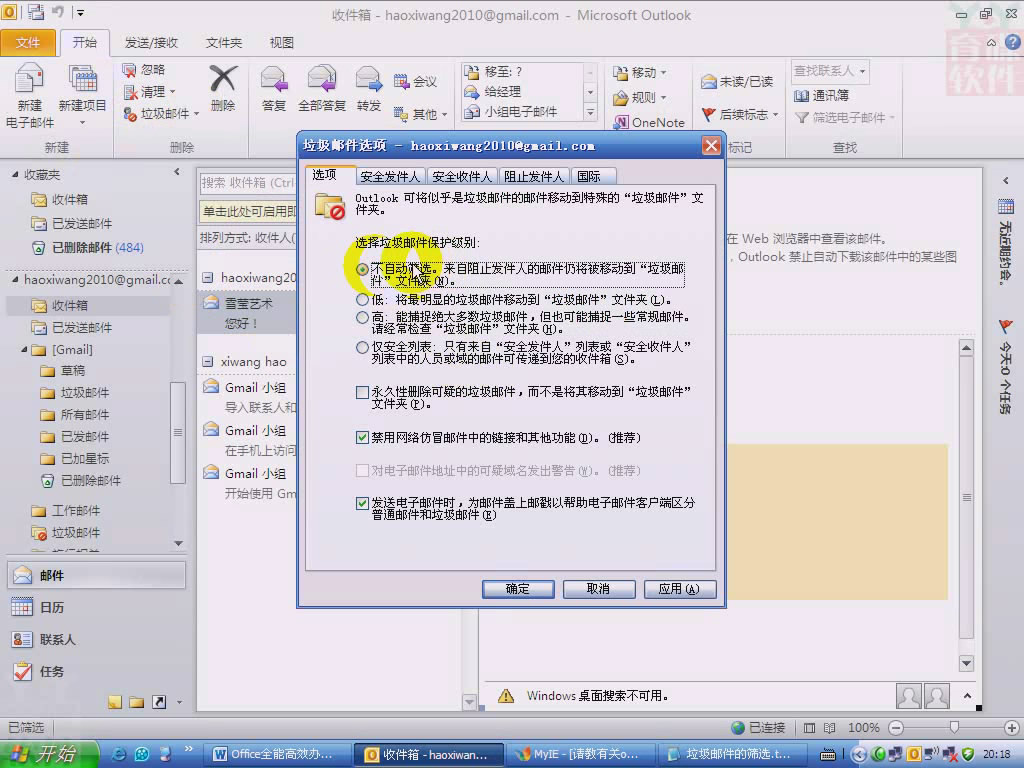Select the No Automatic Filtering (不自动筛选) radio option
Image resolution: width=1024 pixels, height=768 pixels.
tap(362, 269)
